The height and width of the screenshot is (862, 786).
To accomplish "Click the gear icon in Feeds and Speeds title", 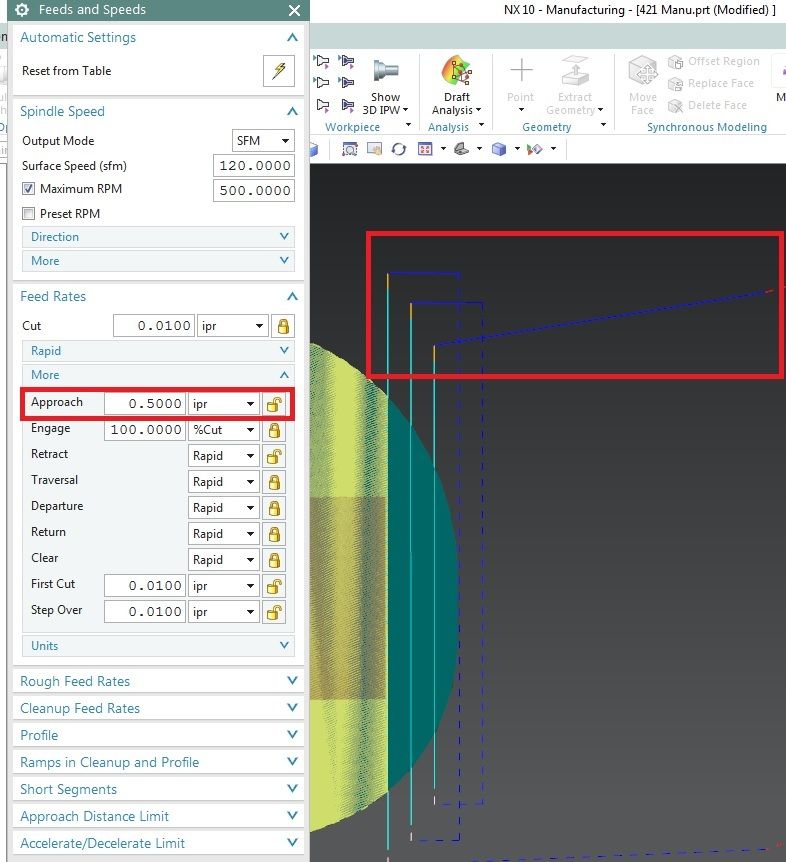I will pyautogui.click(x=22, y=10).
